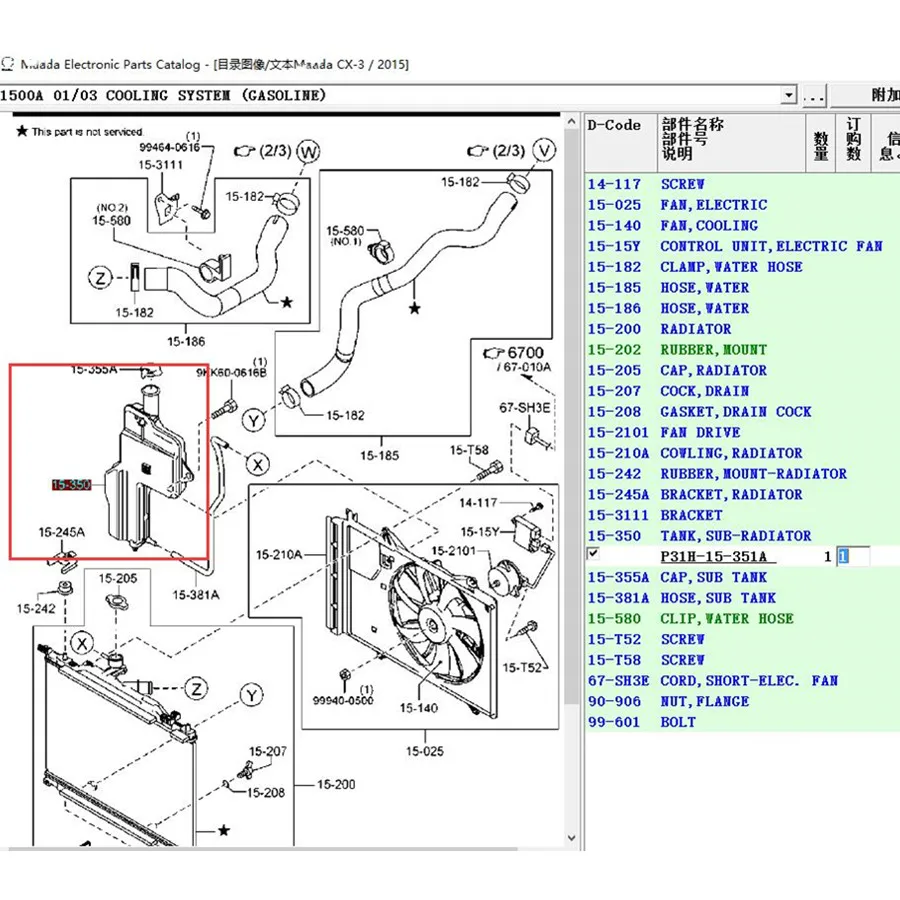900x900 pixels.
Task: Click the 67-SH3E cord diagram label
Action: 525,408
